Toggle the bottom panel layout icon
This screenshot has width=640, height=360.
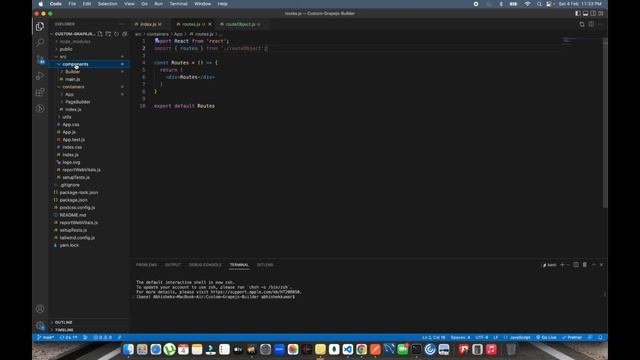click(585, 13)
